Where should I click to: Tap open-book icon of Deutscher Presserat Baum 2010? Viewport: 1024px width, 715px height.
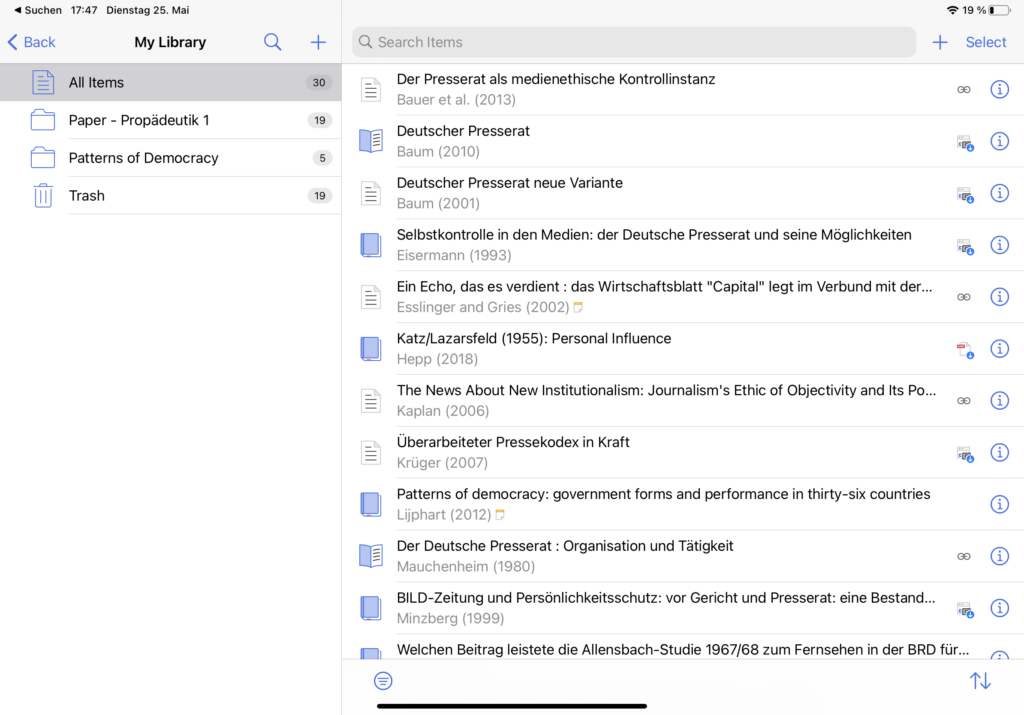pyautogui.click(x=371, y=141)
